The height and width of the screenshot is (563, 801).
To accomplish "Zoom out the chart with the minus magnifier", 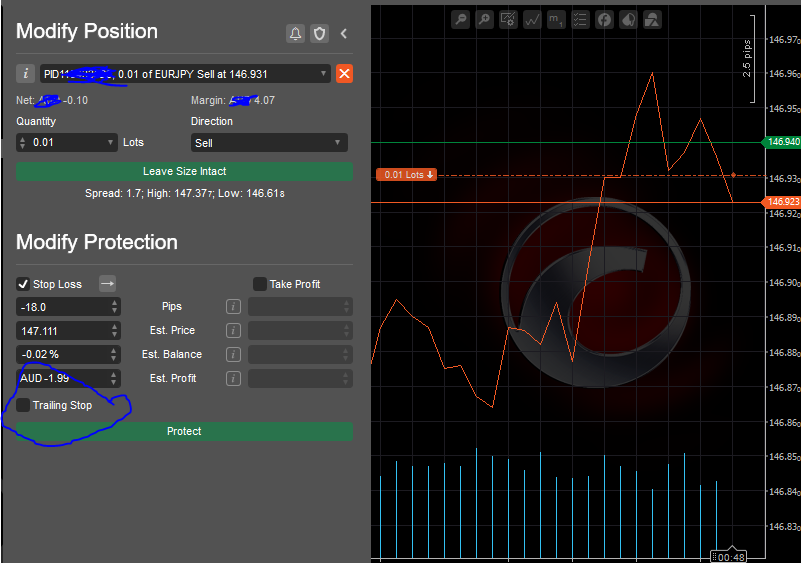I will coord(460,20).
